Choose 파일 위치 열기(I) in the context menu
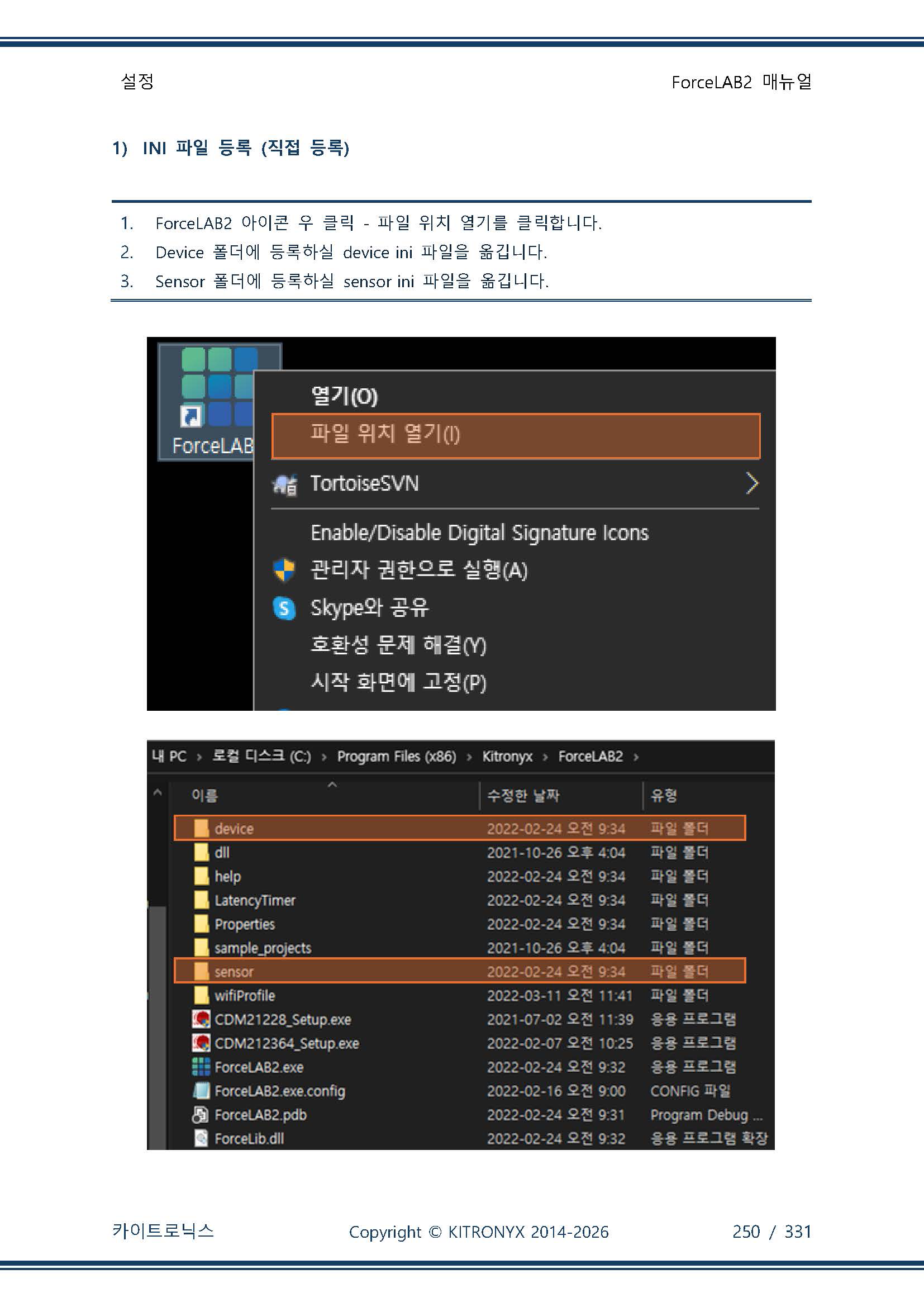The width and height of the screenshot is (924, 1307). coord(516,436)
